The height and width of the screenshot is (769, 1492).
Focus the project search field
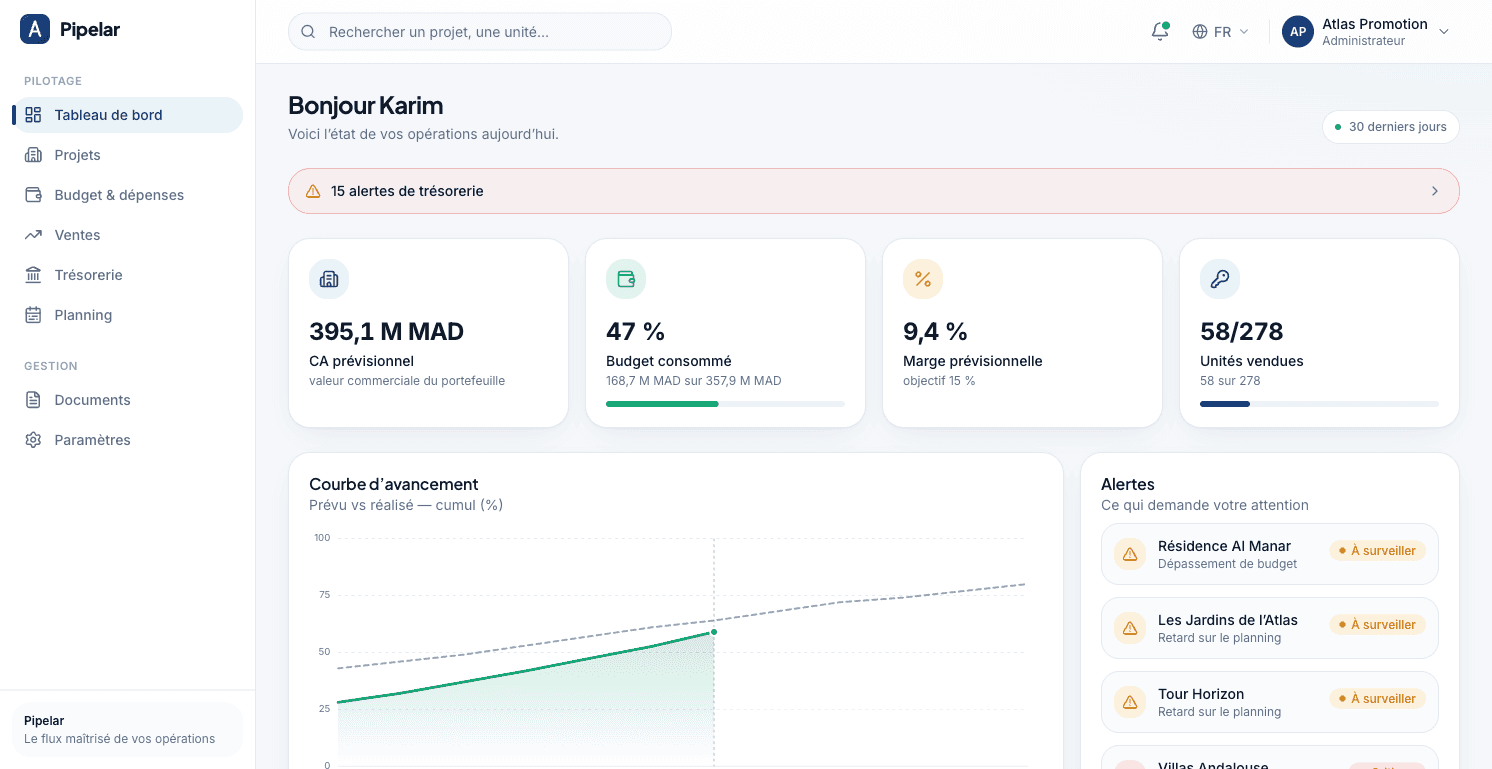point(480,32)
